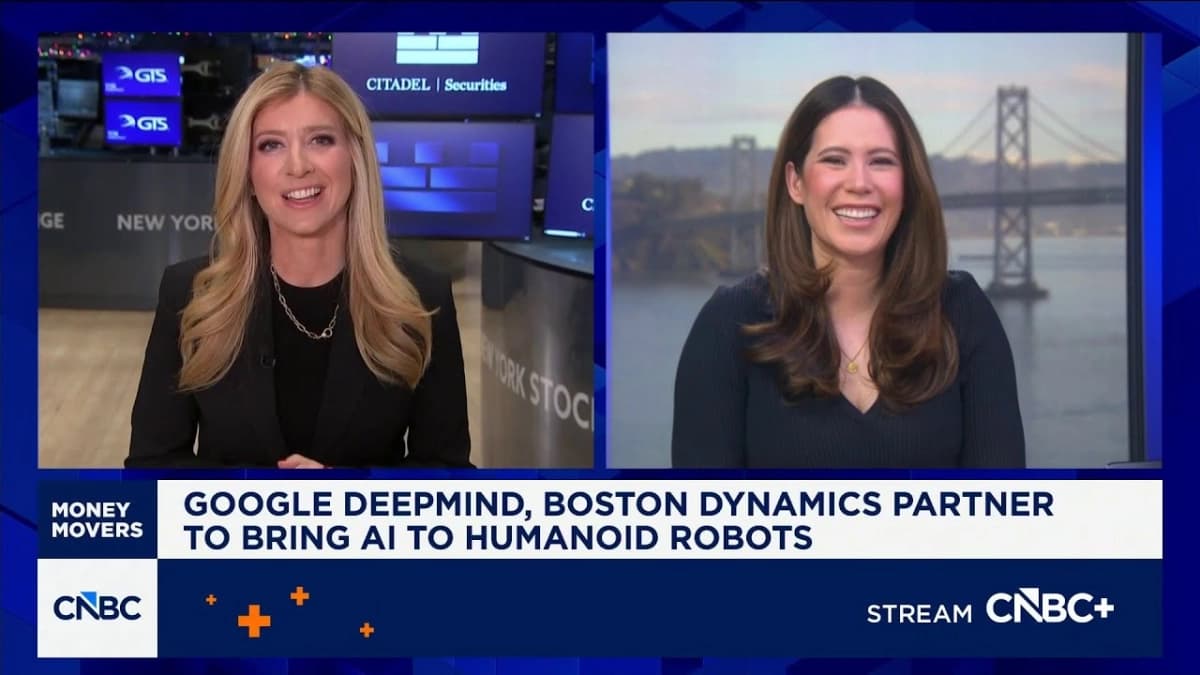Click the CNBC+ logo beside STREAM
Image resolution: width=1200 pixels, height=675 pixels.
tap(1049, 607)
